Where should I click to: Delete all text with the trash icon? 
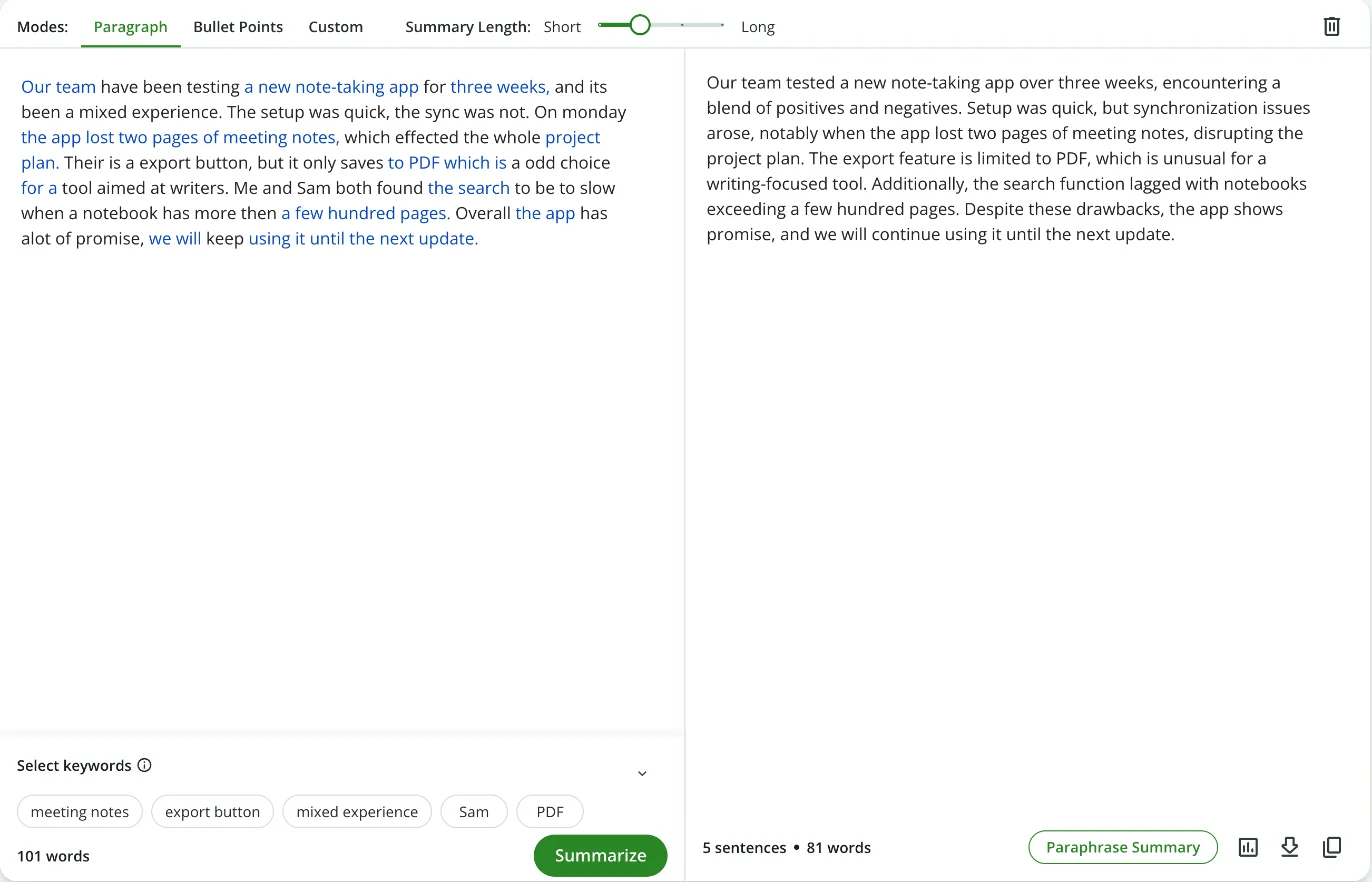point(1331,27)
